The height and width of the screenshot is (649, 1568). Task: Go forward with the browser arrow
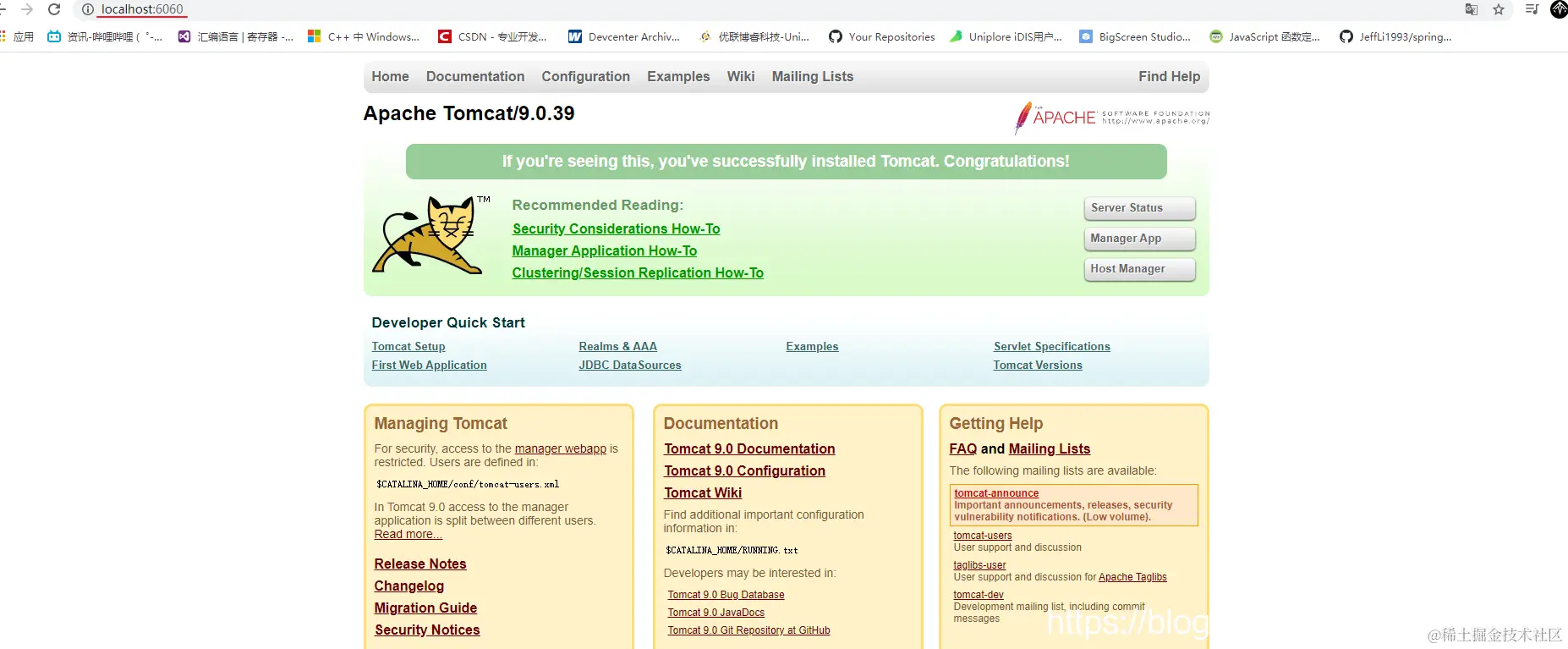pyautogui.click(x=27, y=9)
